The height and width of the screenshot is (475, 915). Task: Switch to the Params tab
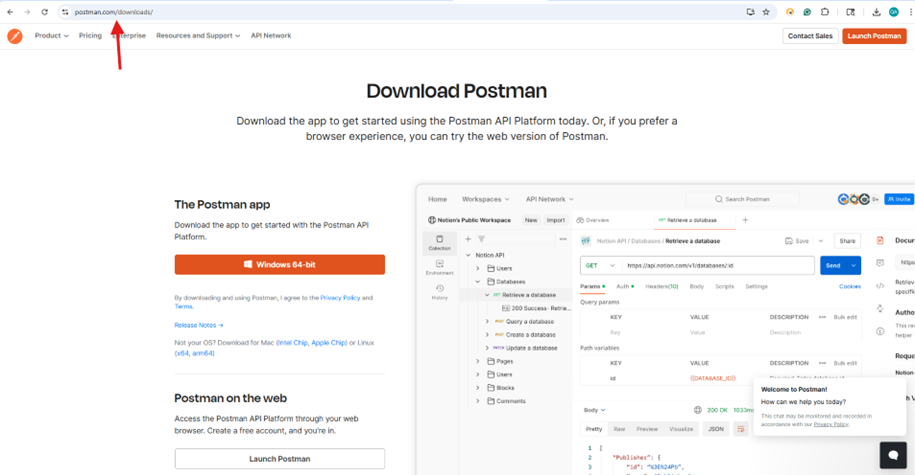coord(592,287)
